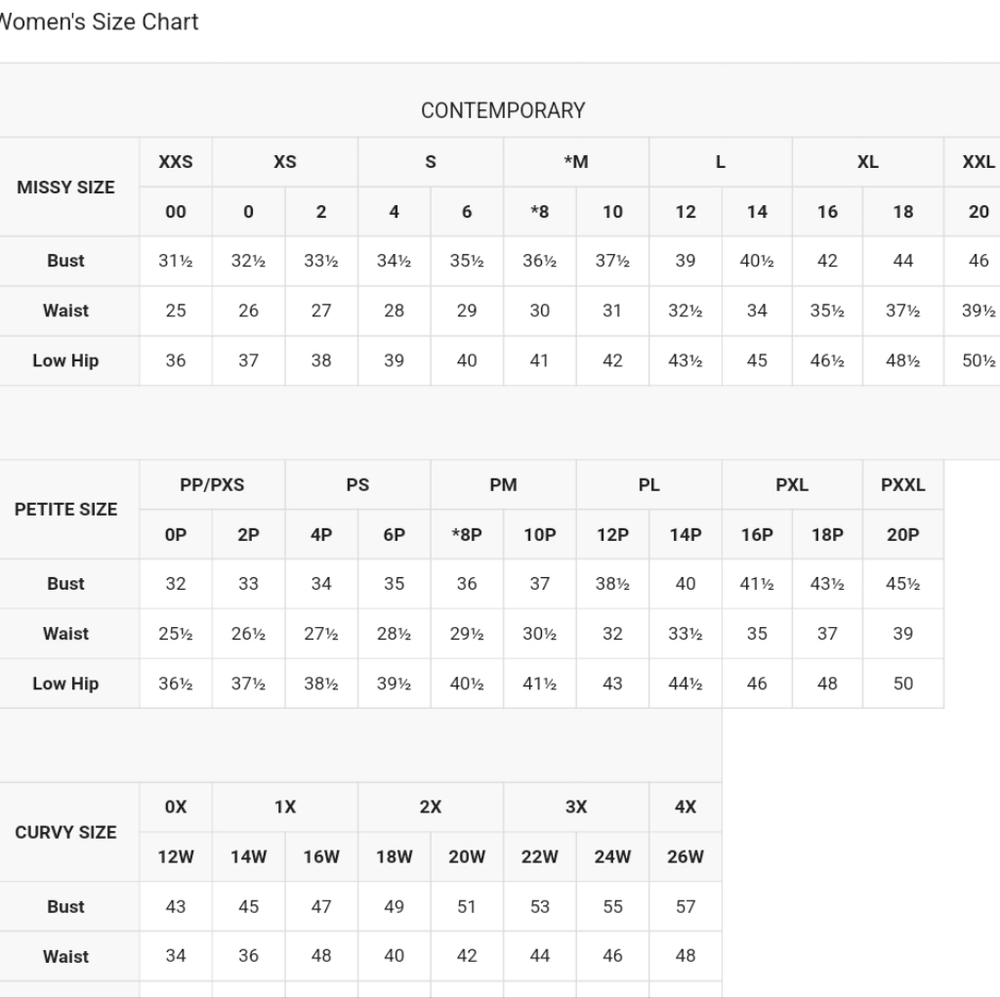This screenshot has width=1000, height=998.
Task: Click the 0X curvy column header
Action: click(x=175, y=807)
